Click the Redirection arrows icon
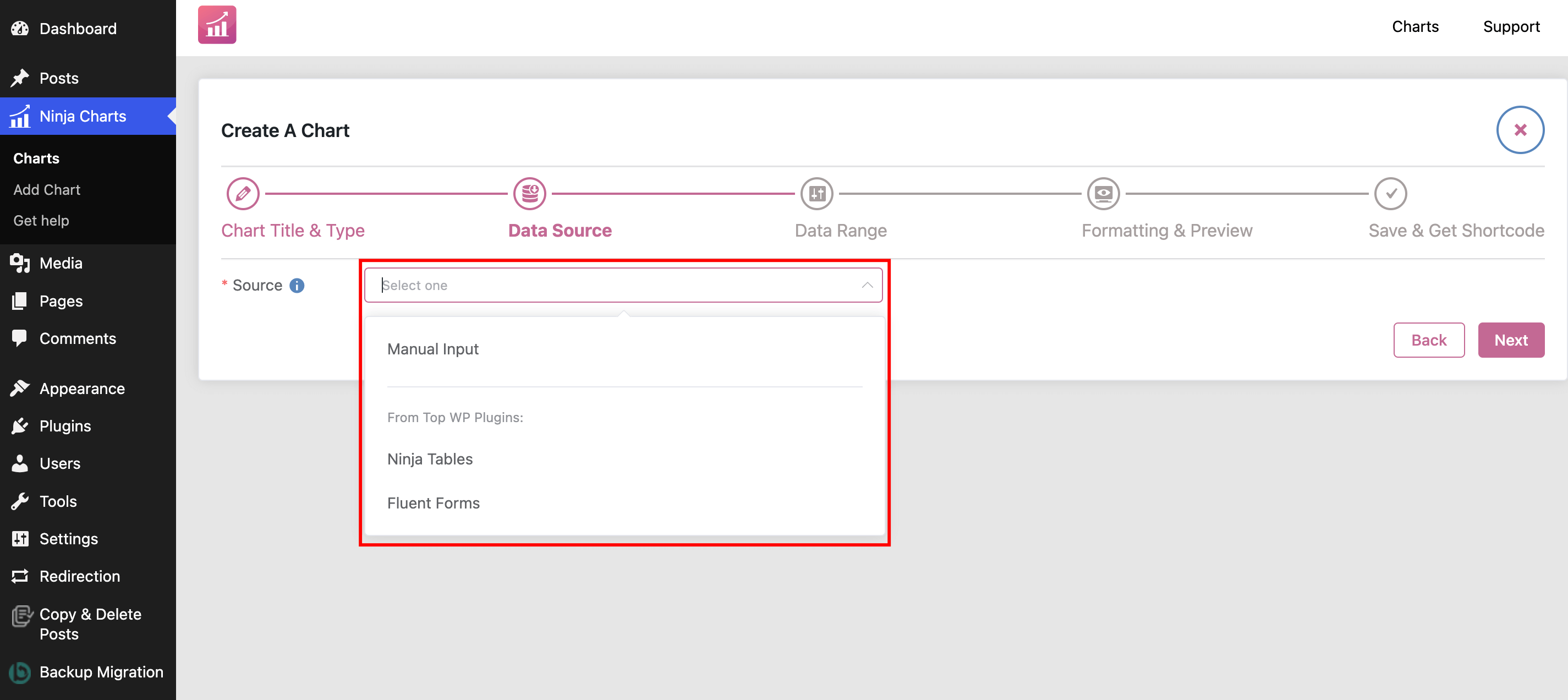1568x700 pixels. (19, 576)
